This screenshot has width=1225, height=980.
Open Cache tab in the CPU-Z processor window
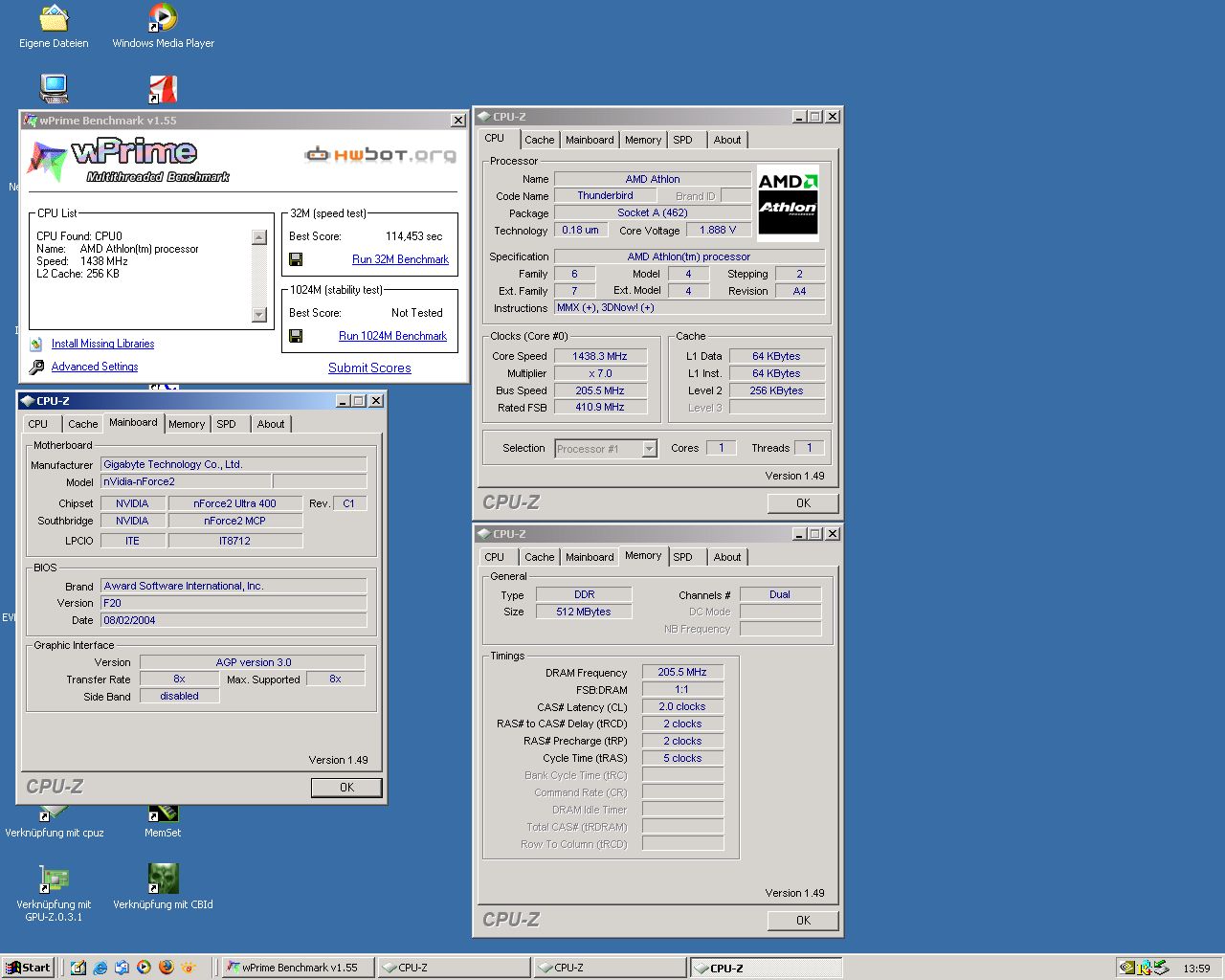click(x=539, y=140)
